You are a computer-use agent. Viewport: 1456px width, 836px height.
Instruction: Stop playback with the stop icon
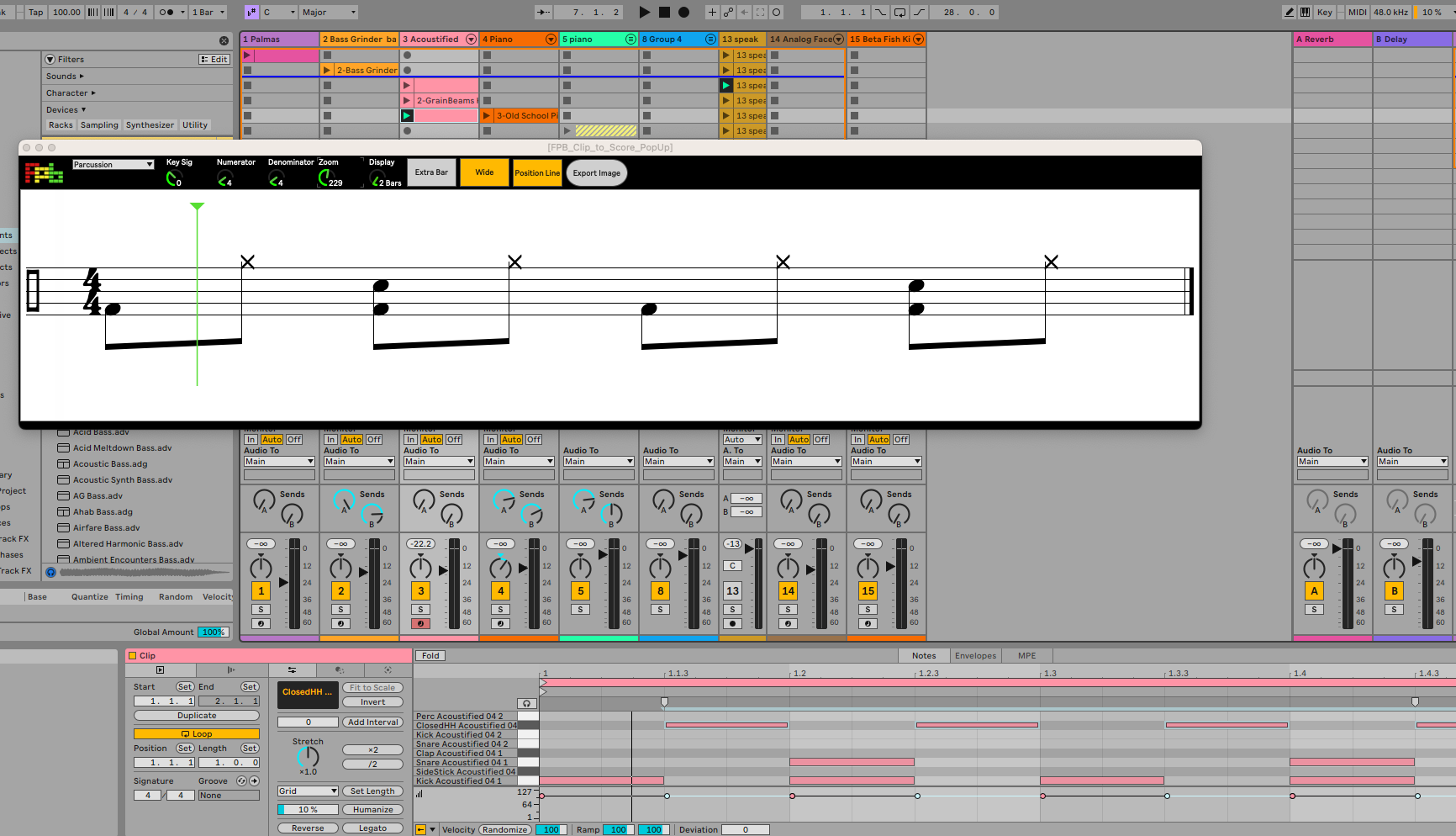662,12
